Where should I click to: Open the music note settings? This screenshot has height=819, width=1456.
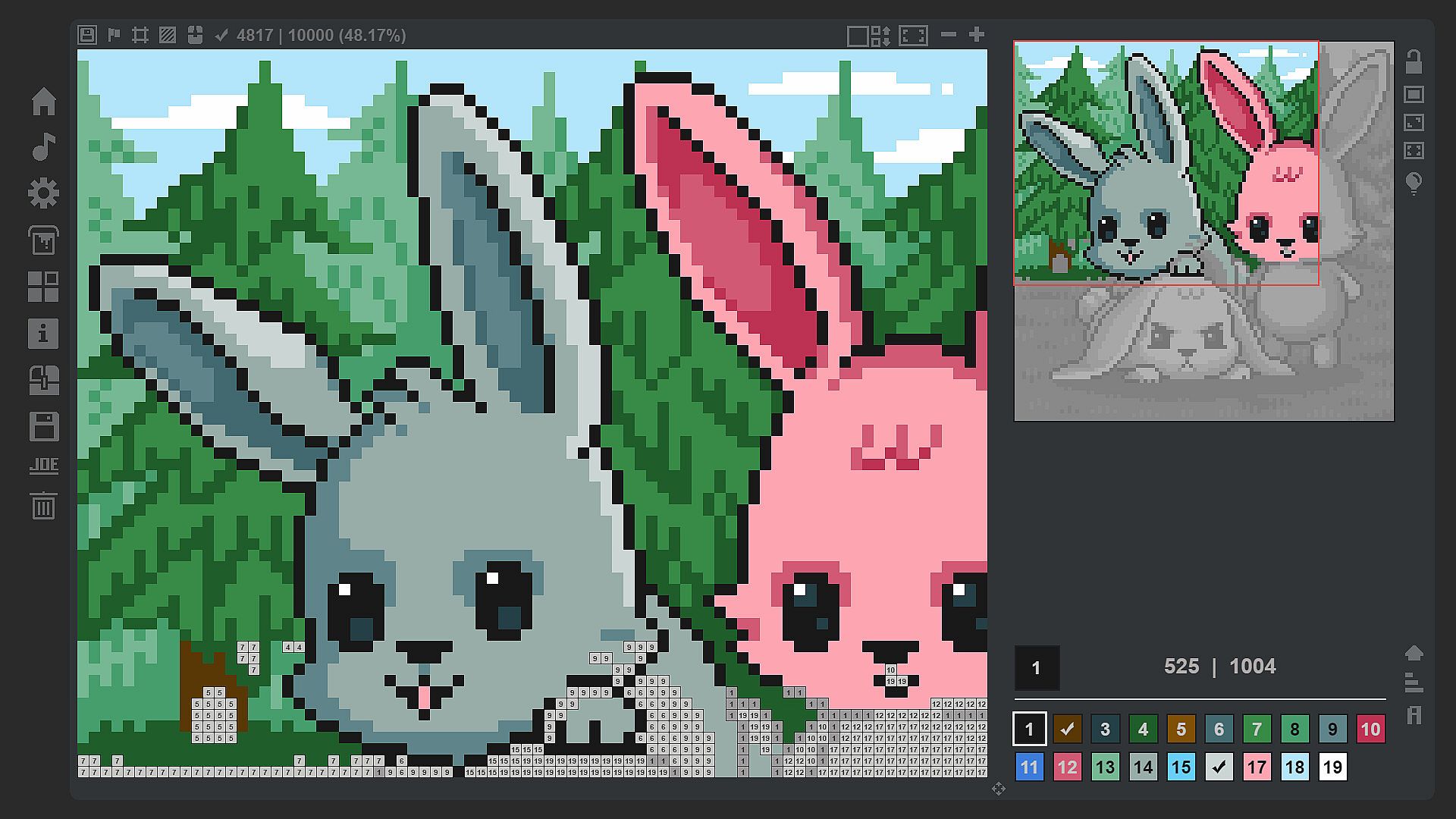[43, 147]
